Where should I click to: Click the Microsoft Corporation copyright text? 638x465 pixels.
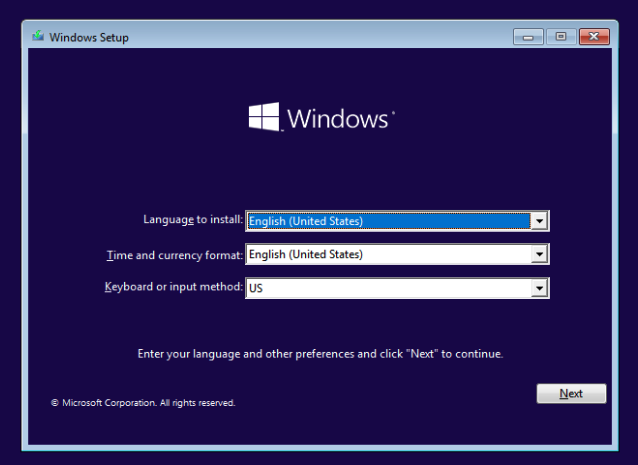pyautogui.click(x=143, y=403)
